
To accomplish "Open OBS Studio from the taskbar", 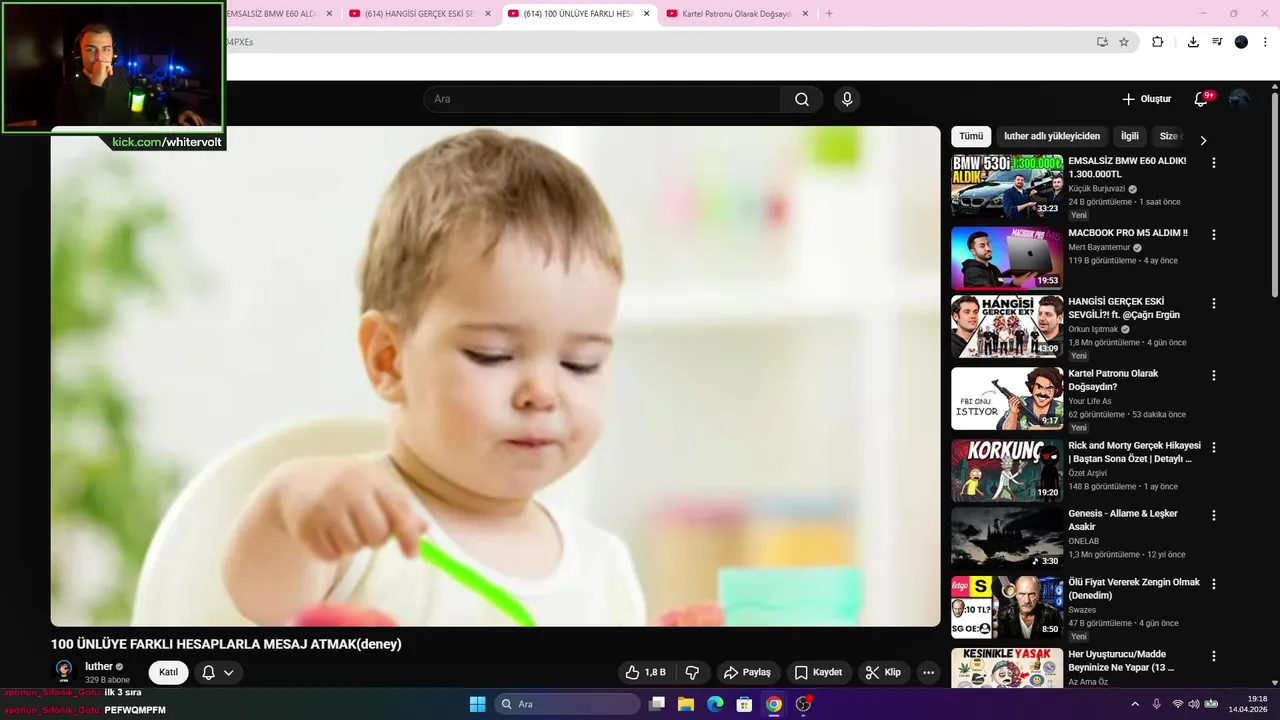I will pyautogui.click(x=803, y=704).
